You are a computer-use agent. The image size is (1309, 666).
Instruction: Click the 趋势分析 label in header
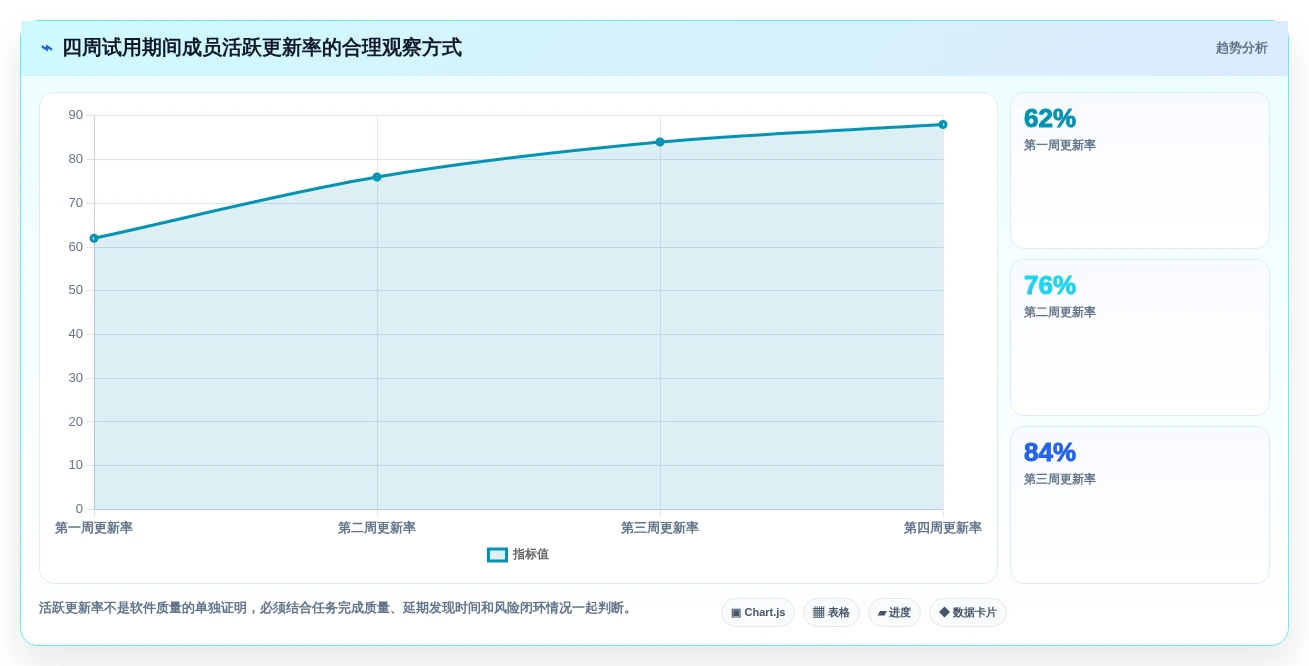point(1241,48)
